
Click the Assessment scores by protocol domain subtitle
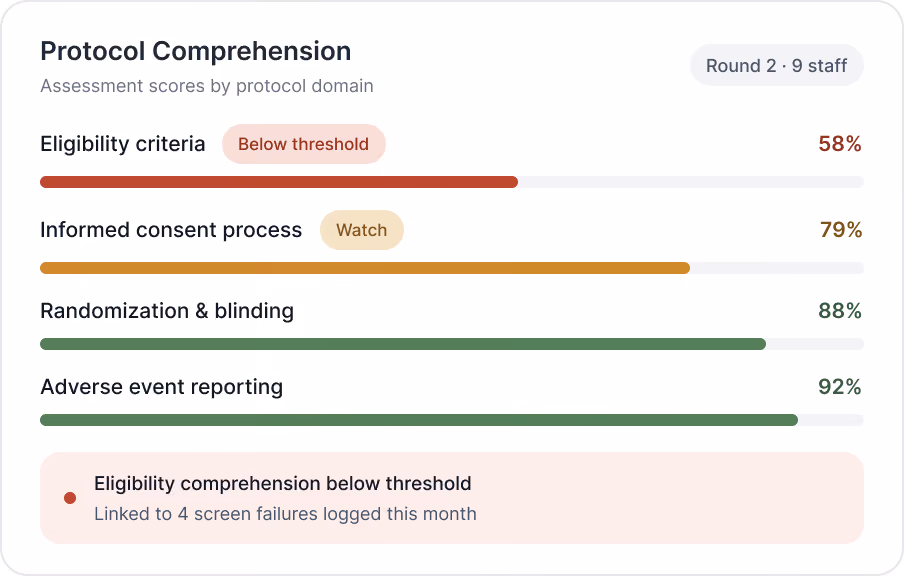[207, 86]
